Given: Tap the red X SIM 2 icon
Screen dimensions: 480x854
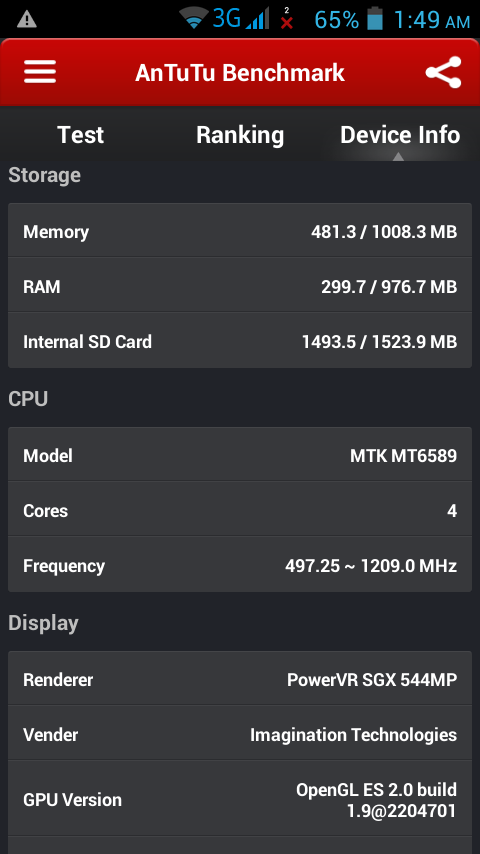Looking at the screenshot, I should tap(287, 19).
